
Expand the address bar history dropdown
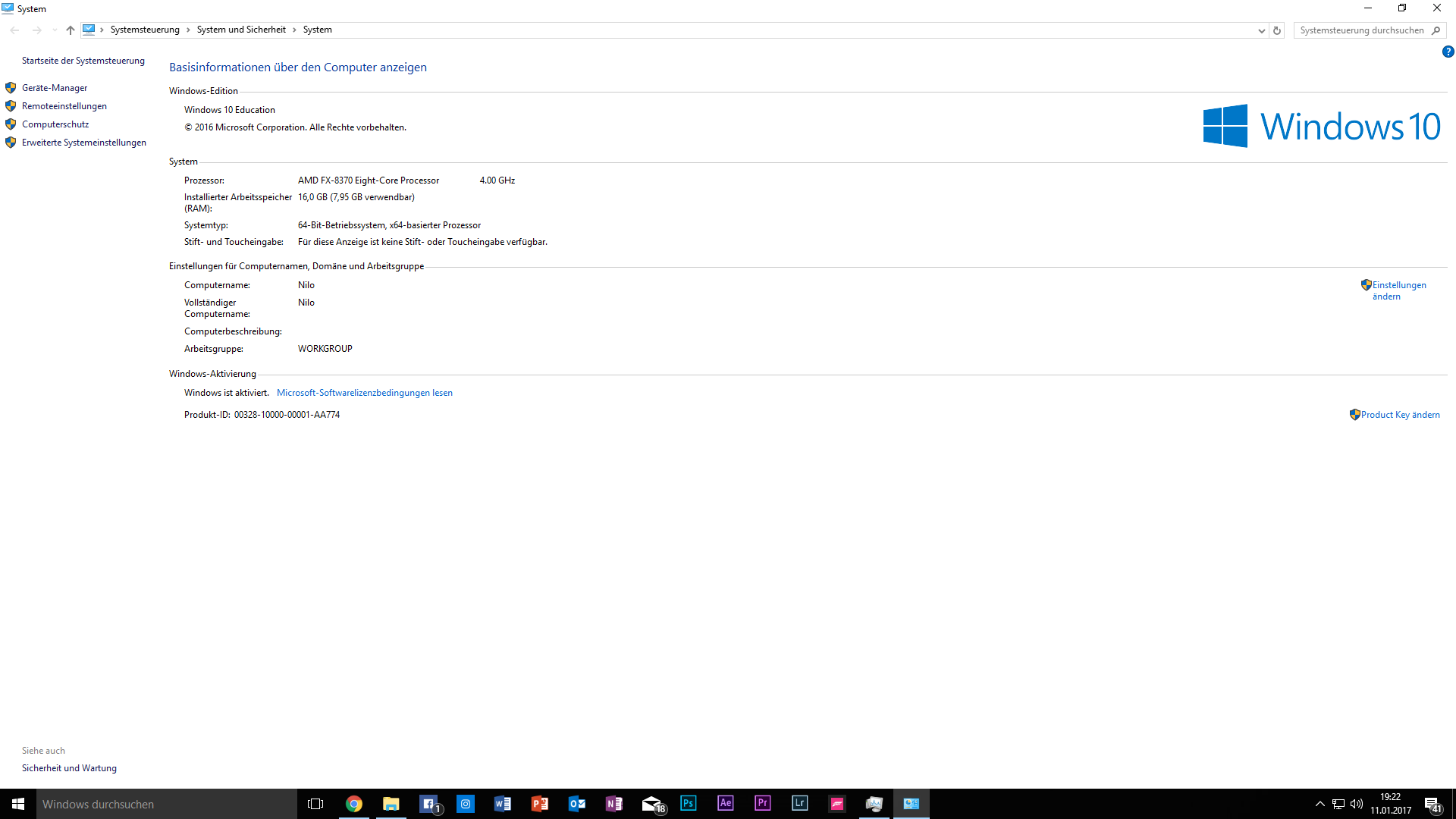(1261, 30)
